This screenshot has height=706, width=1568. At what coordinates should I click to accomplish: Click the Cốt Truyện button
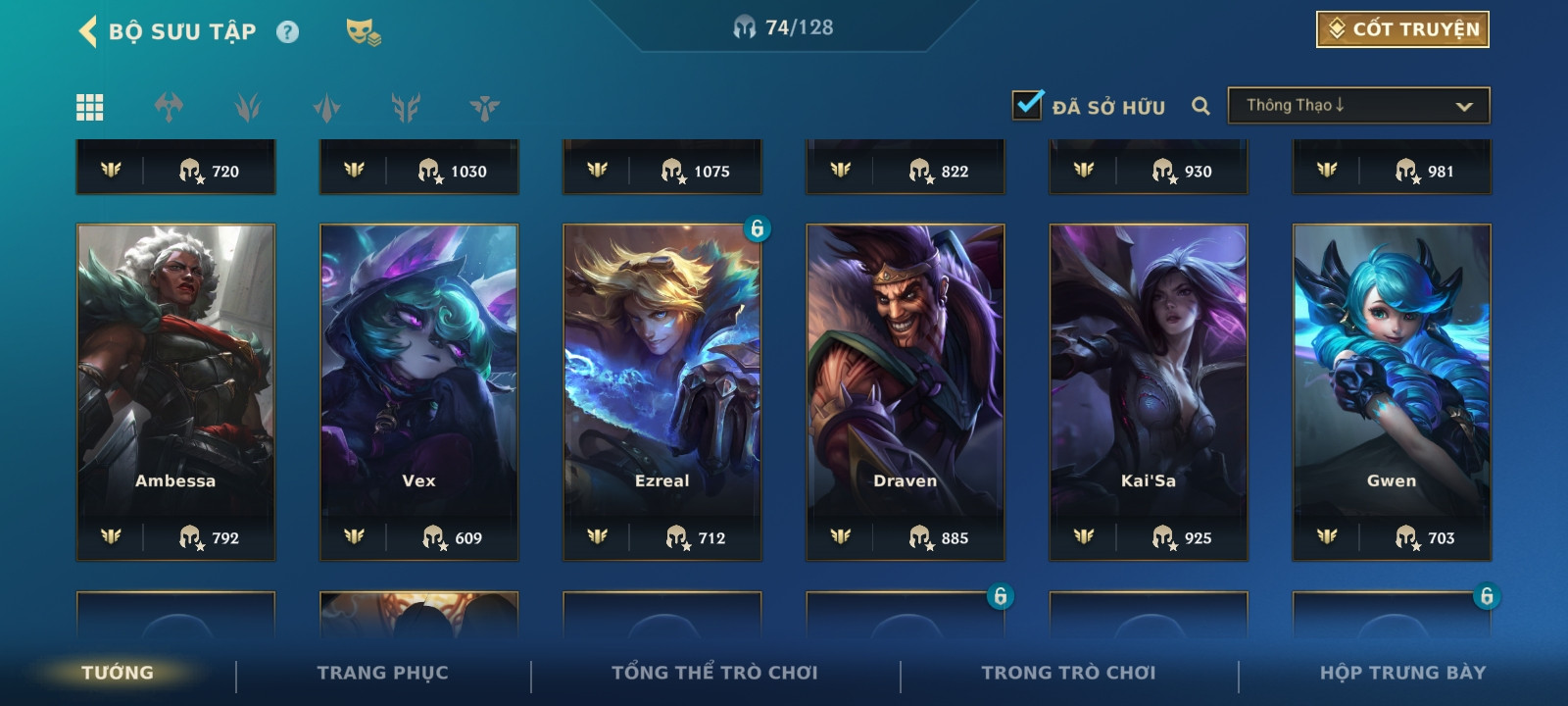1402,29
